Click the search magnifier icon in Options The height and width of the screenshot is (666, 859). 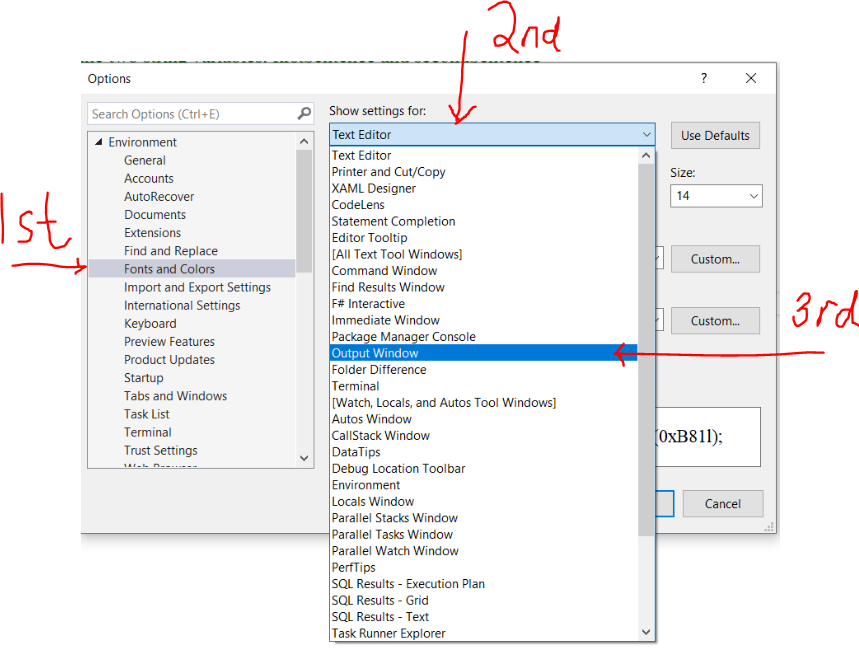tap(304, 113)
